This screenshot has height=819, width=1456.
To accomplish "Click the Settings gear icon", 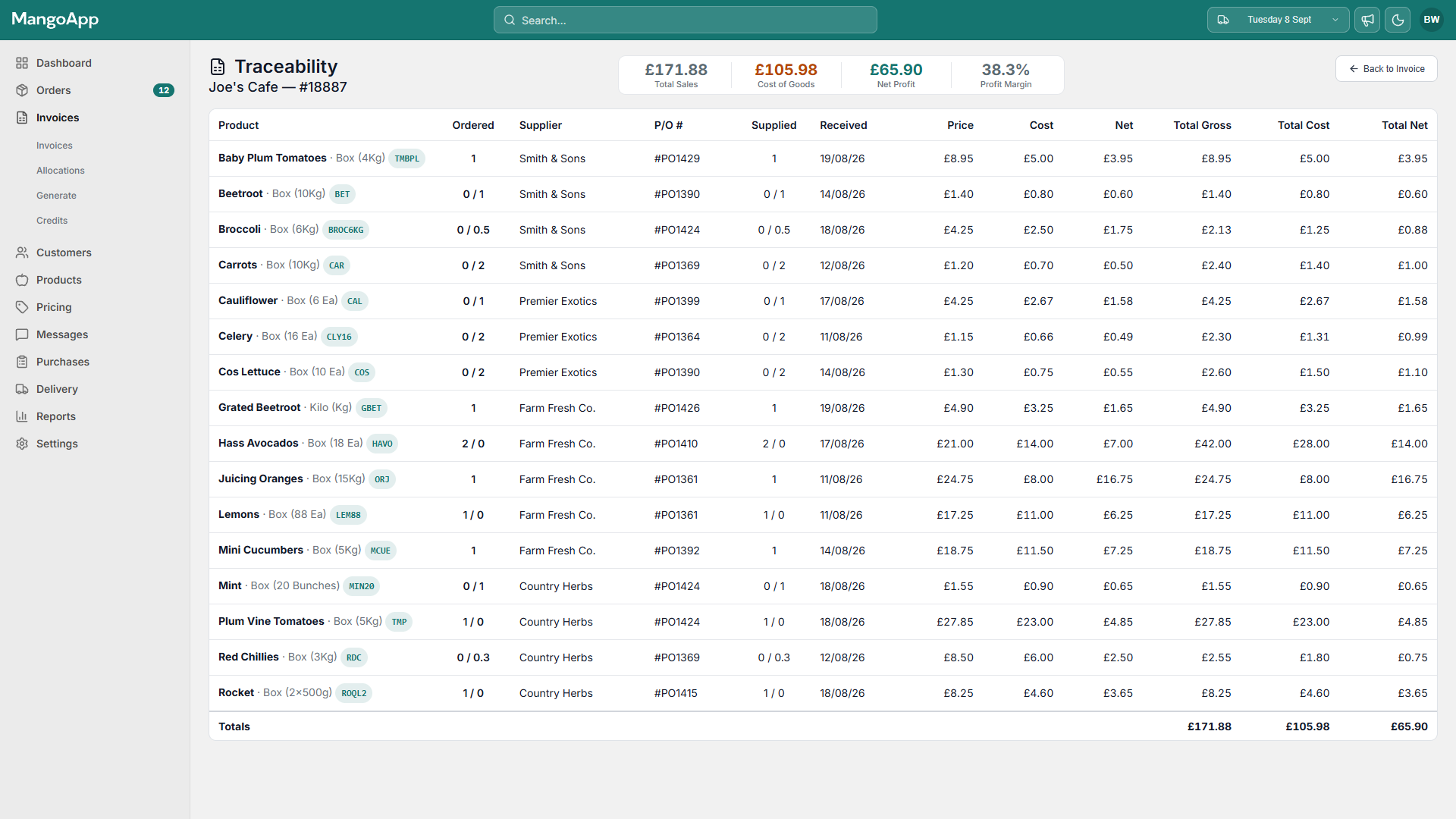I will pyautogui.click(x=22, y=444).
